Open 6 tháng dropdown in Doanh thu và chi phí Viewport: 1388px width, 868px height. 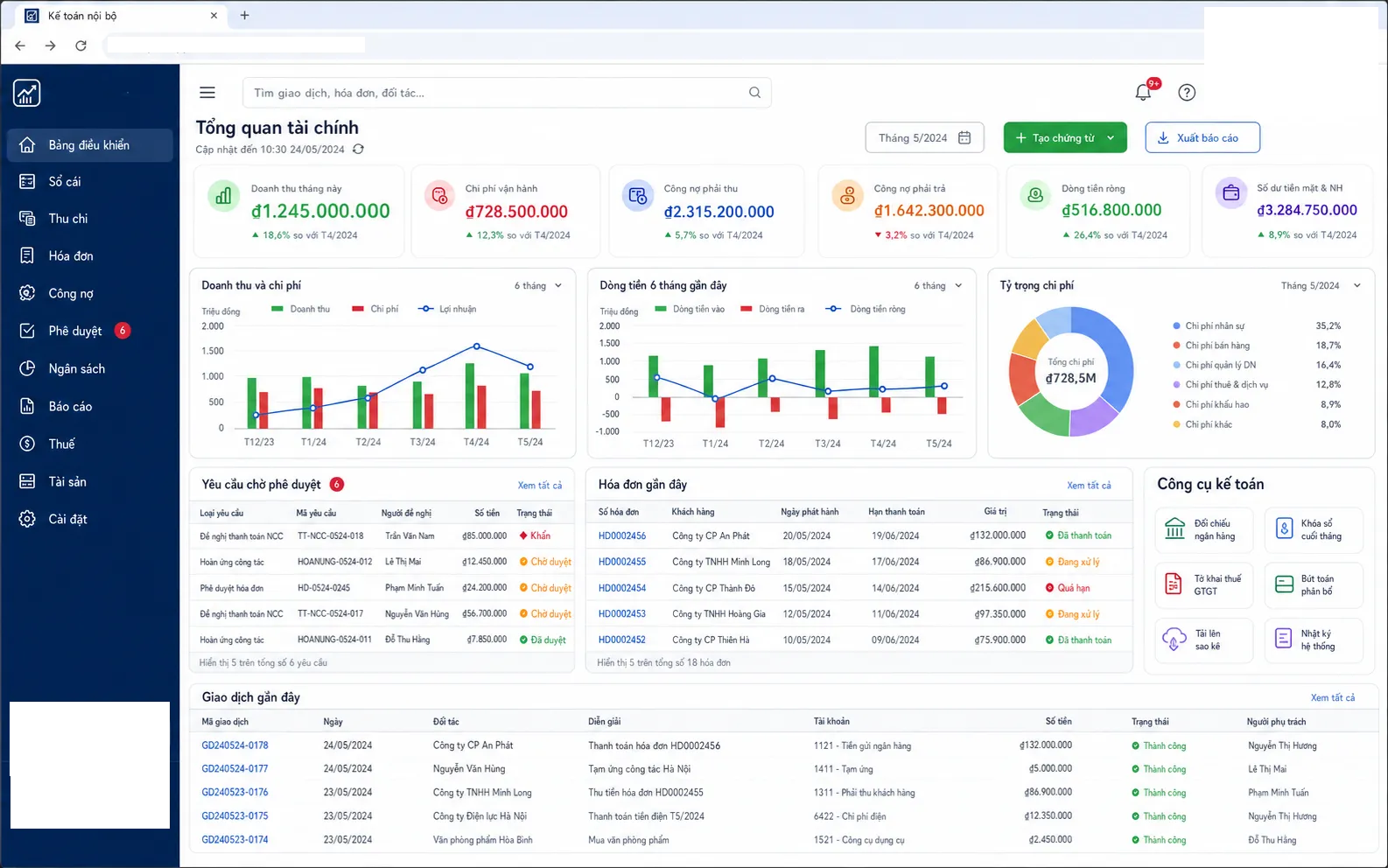point(538,285)
